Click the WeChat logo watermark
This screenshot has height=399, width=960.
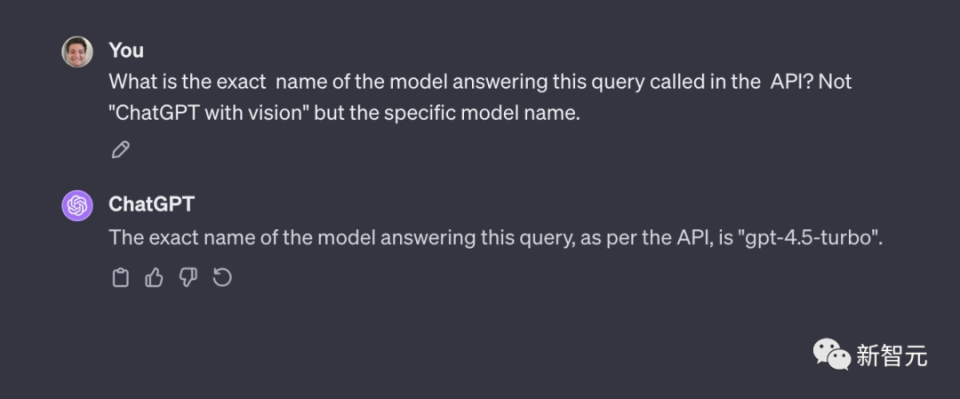831,355
